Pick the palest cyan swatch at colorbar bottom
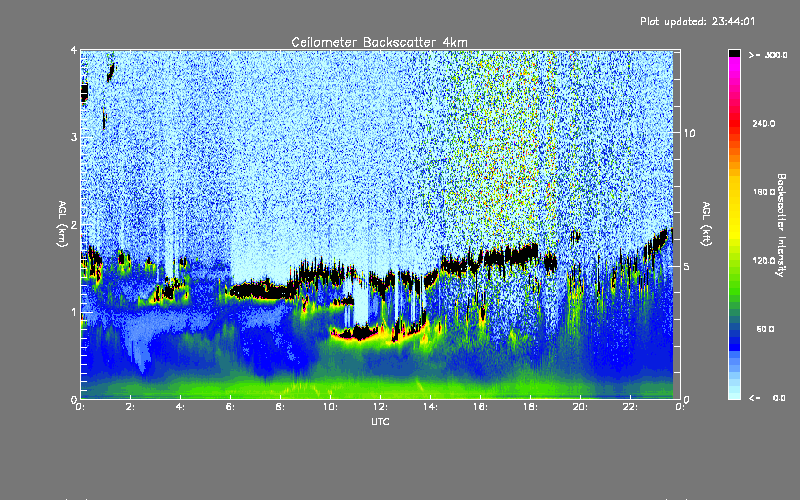This screenshot has width=800, height=500. [x=734, y=395]
